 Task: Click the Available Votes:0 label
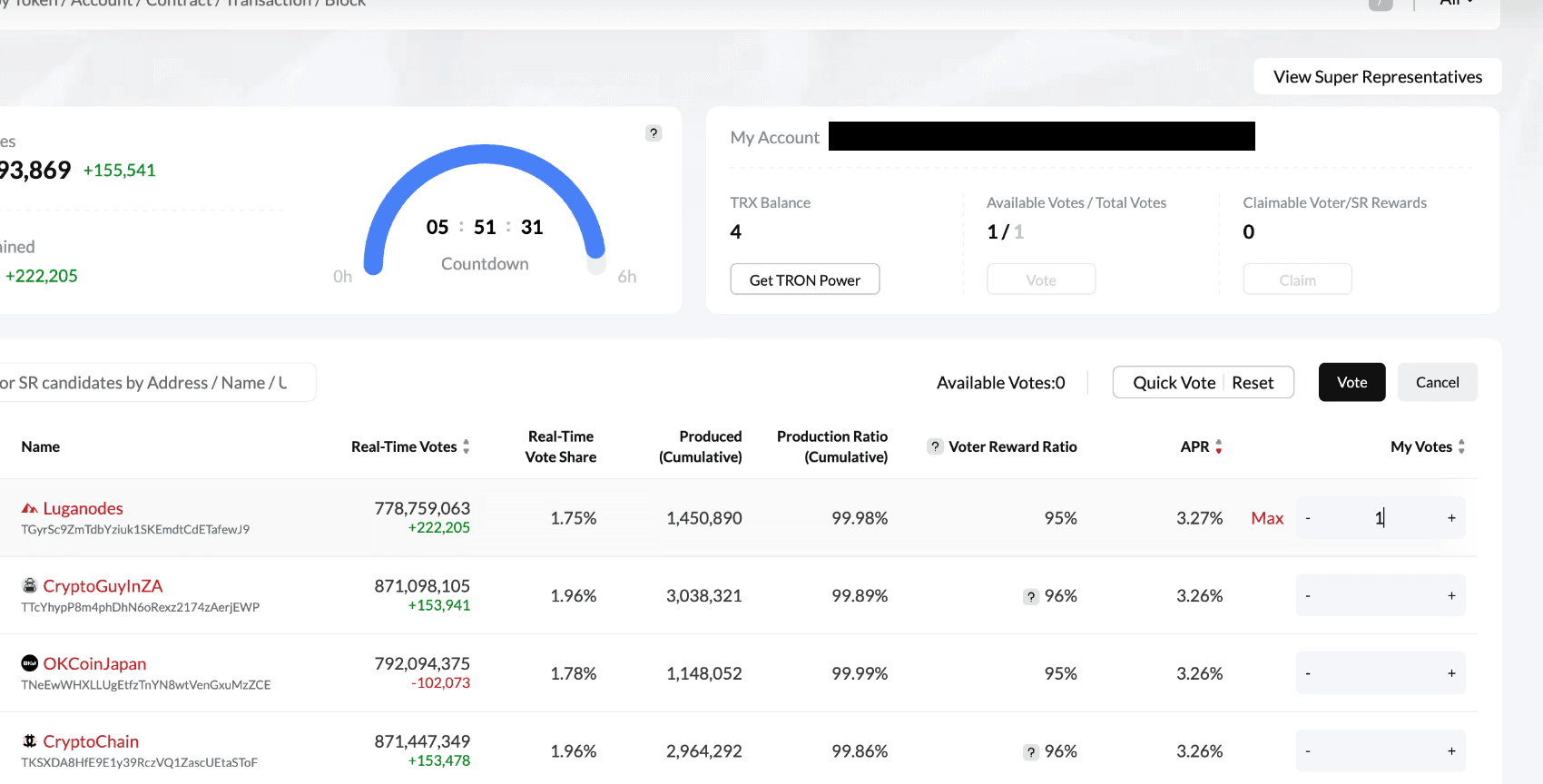coord(1001,383)
